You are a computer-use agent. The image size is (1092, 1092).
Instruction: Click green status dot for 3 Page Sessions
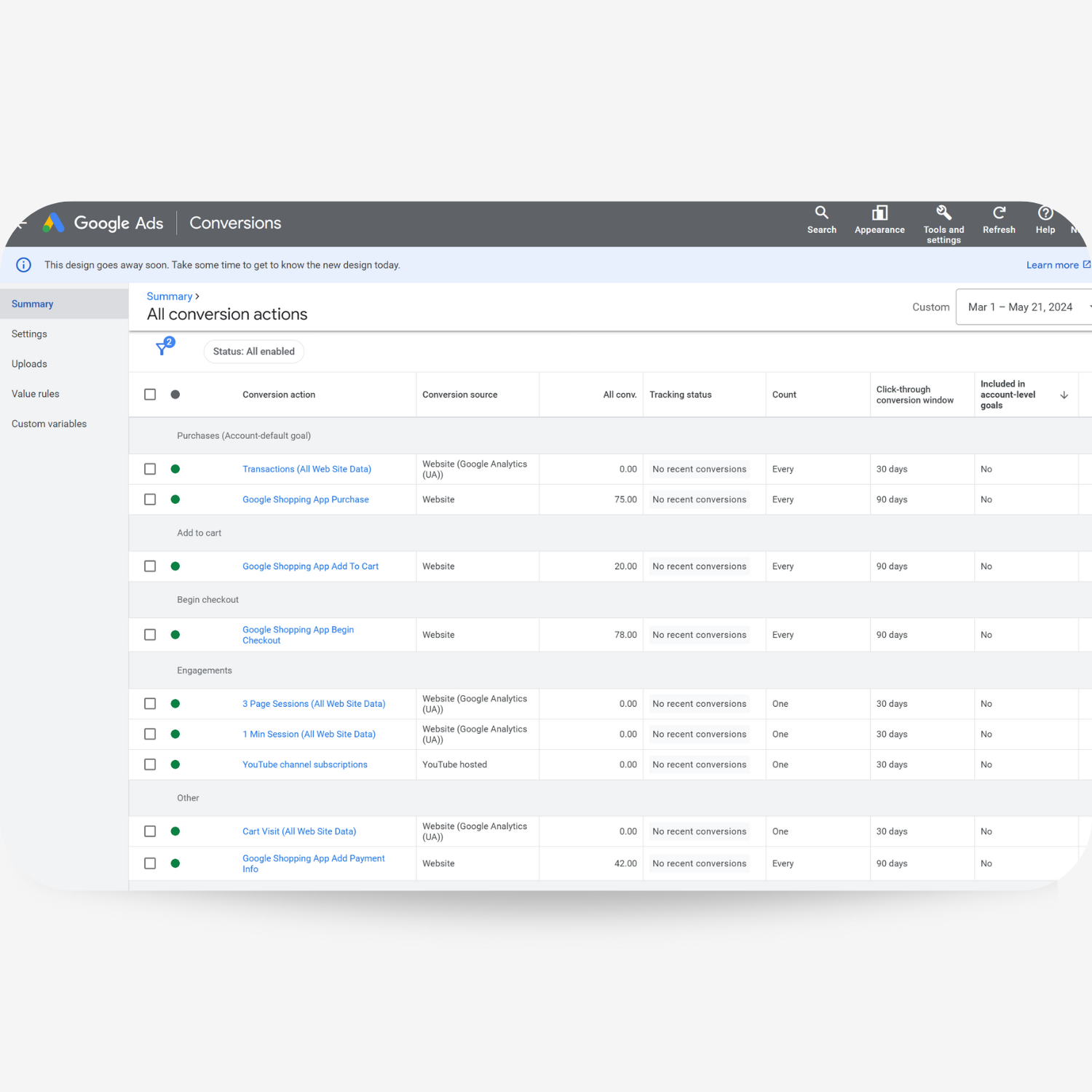pyautogui.click(x=175, y=704)
